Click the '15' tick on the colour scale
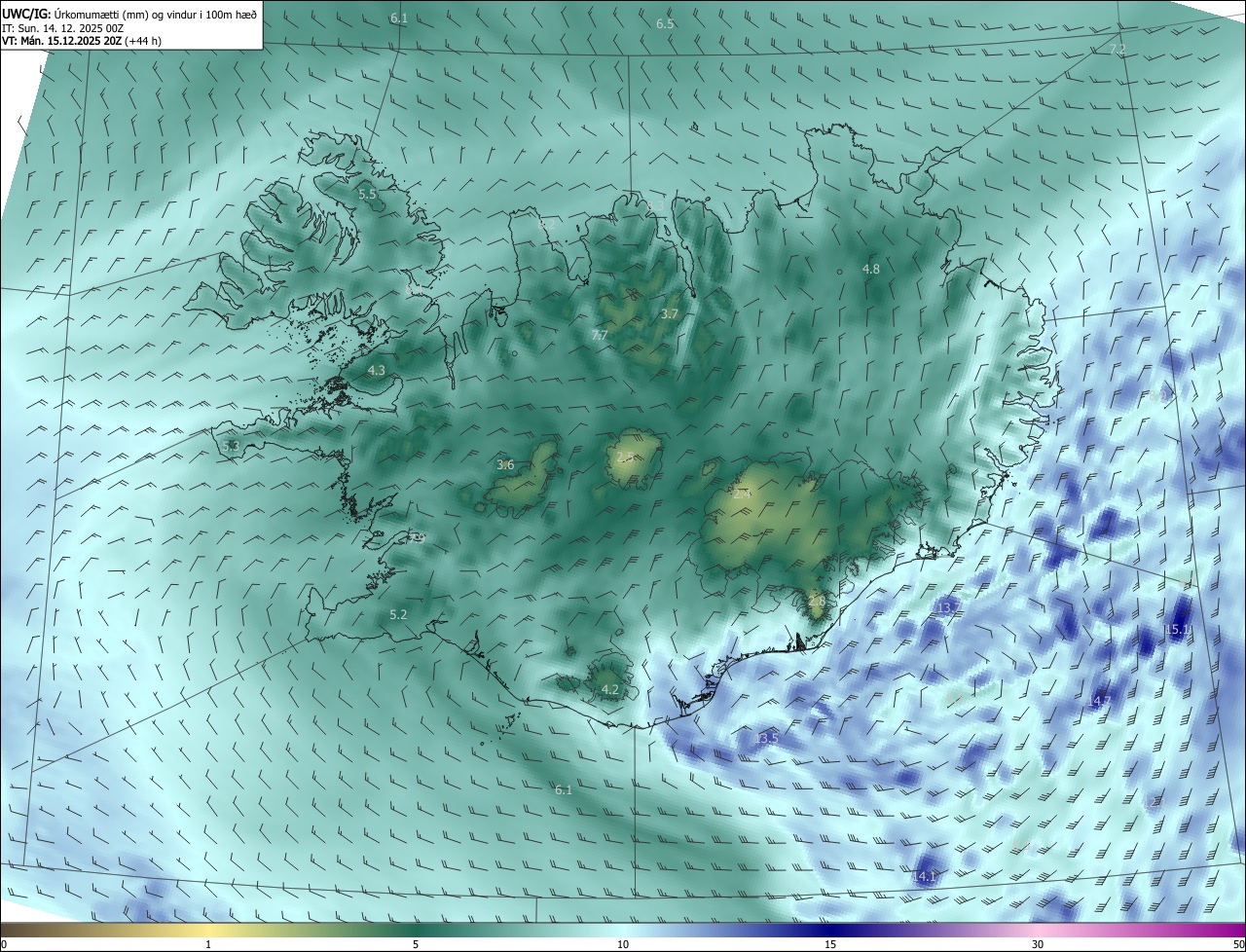 tap(830, 944)
